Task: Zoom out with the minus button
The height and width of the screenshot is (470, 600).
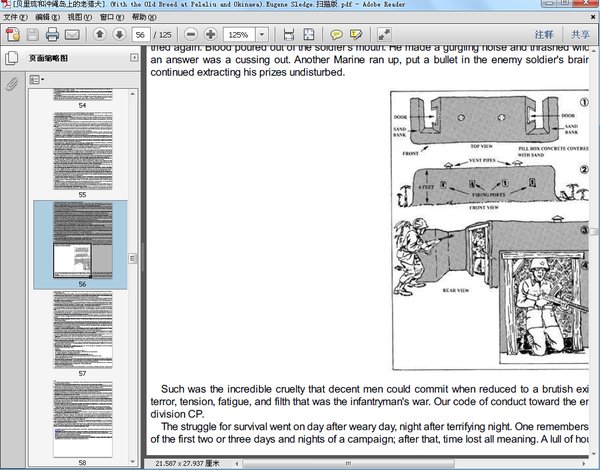Action: (190, 34)
